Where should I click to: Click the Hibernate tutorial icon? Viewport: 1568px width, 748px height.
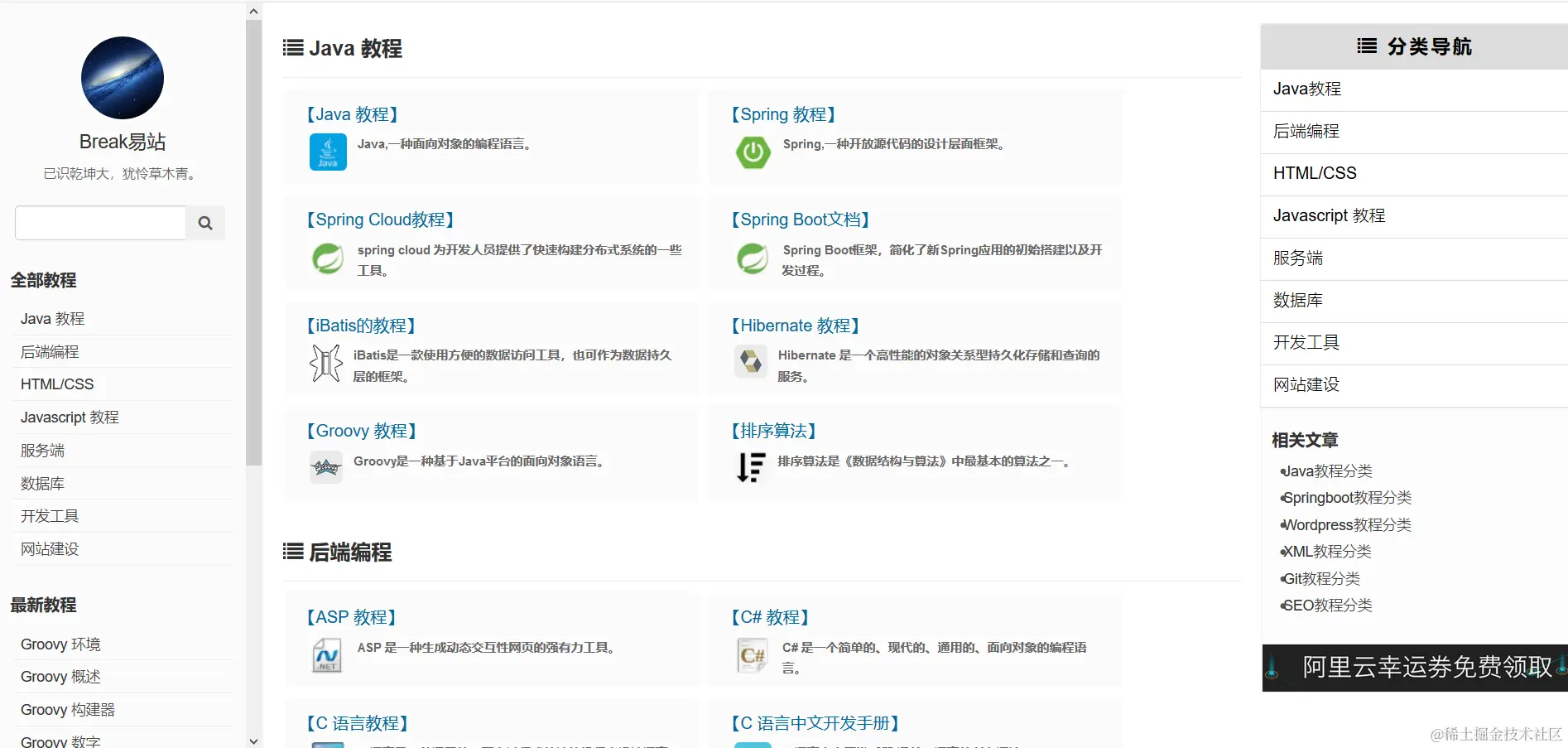pos(751,362)
